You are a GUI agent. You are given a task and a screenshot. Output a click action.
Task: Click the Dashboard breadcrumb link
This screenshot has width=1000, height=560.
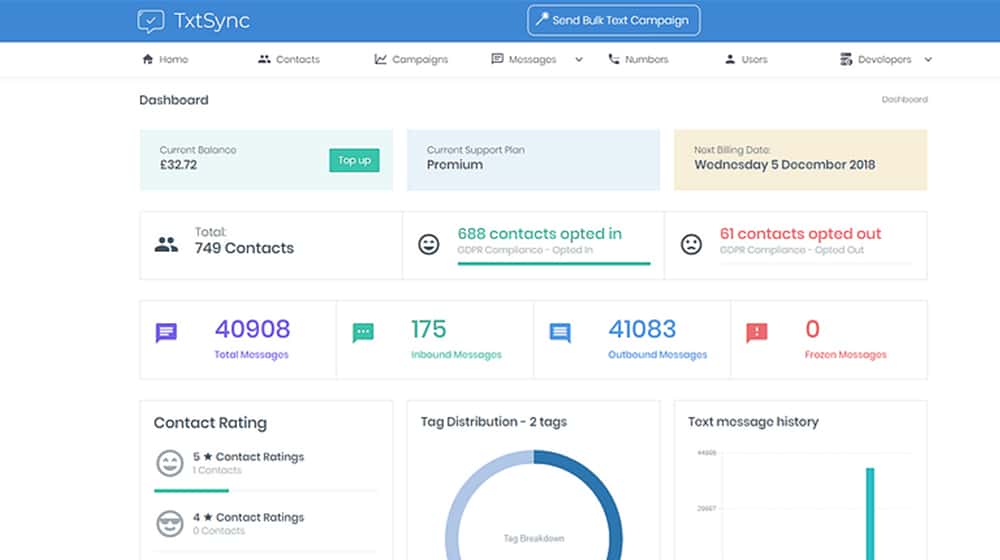pyautogui.click(x=904, y=99)
